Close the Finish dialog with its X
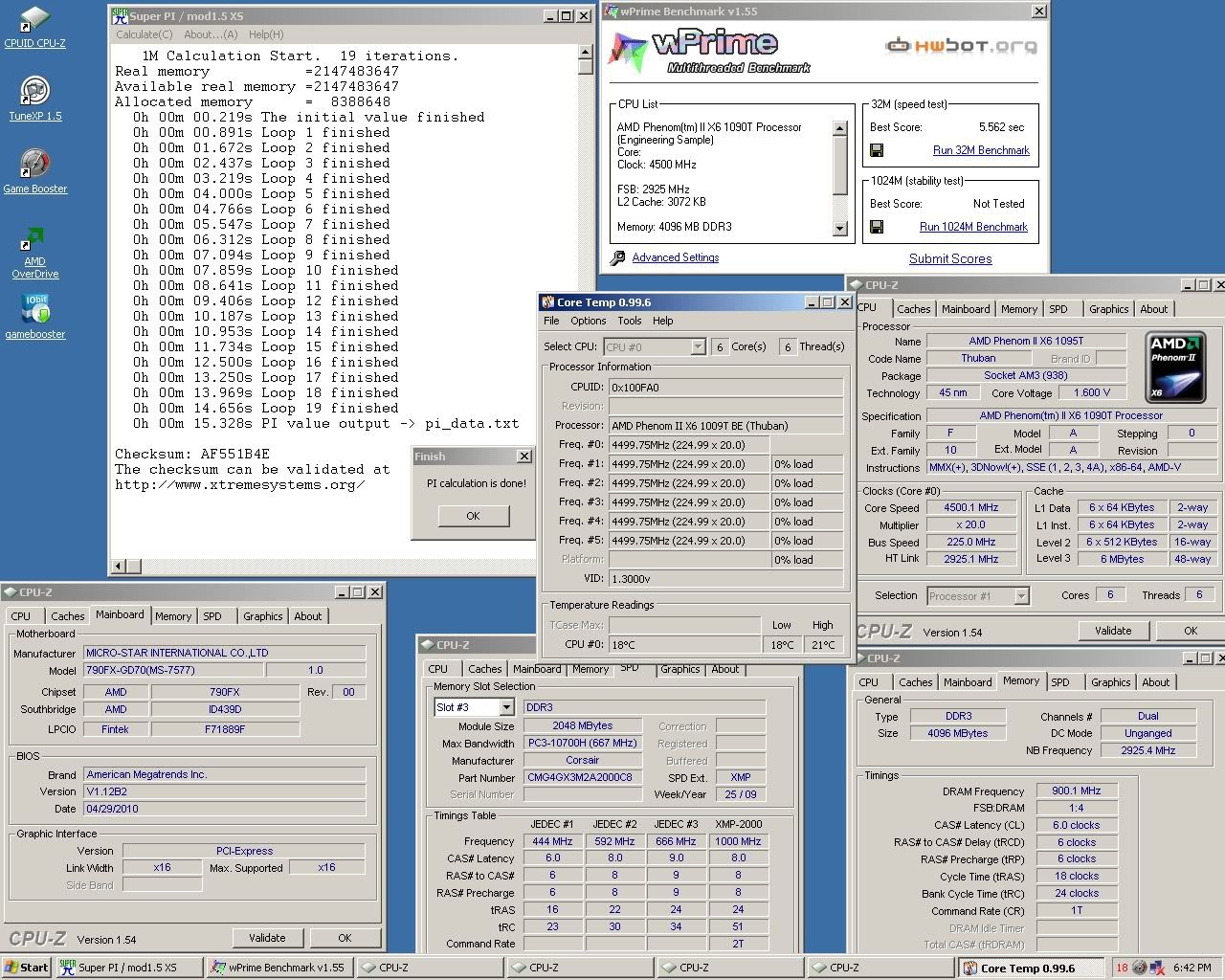 coord(524,457)
